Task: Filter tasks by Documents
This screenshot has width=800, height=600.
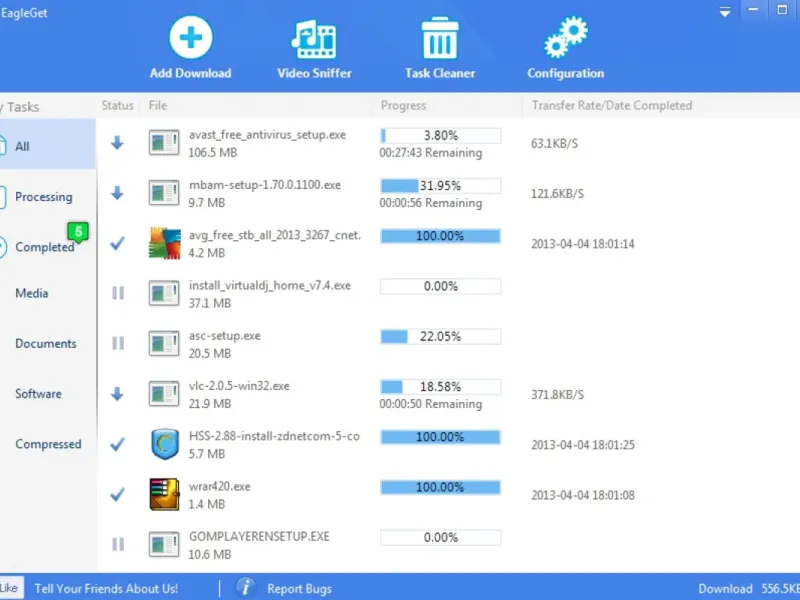Action: point(47,343)
